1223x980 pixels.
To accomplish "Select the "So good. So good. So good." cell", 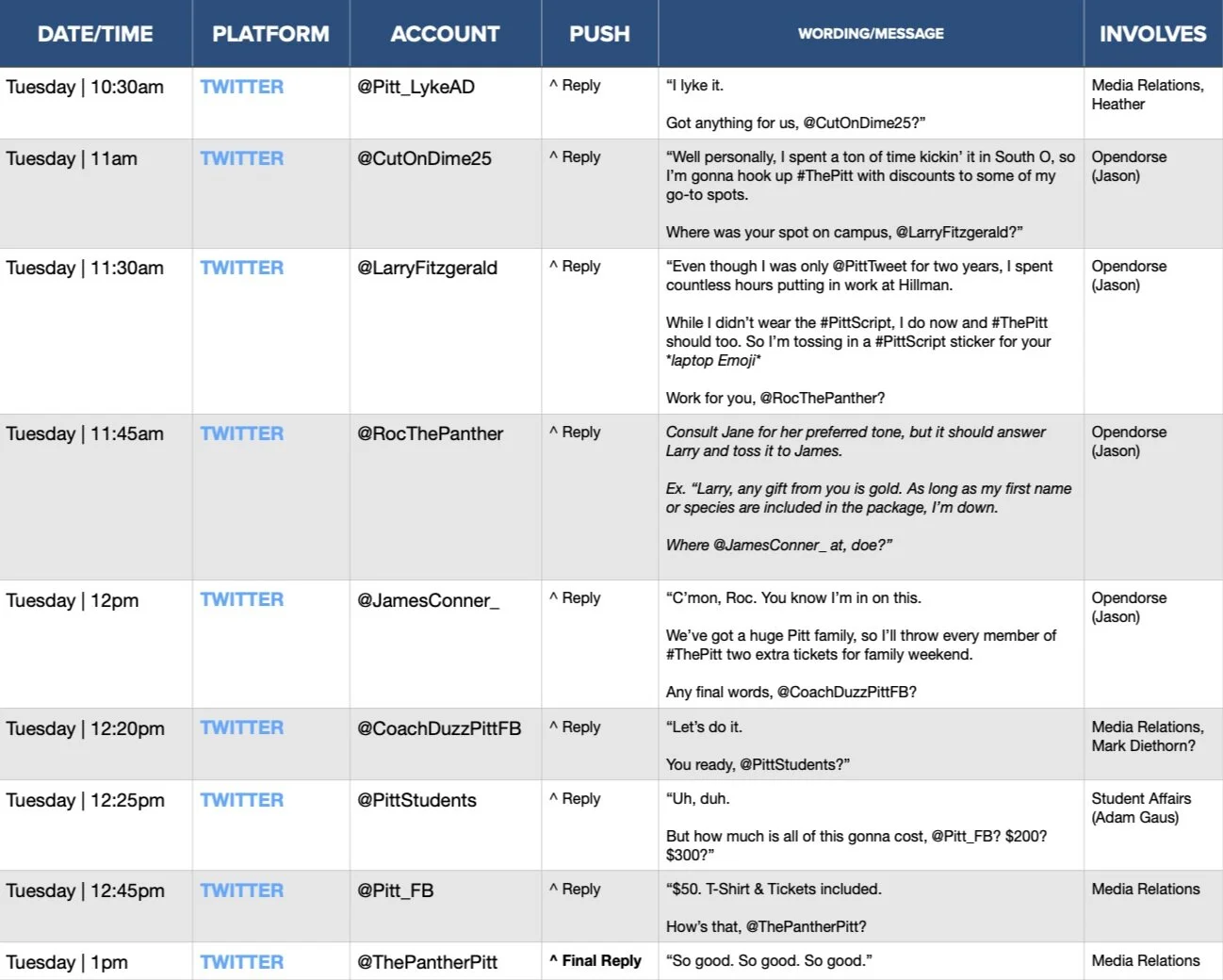I will tap(871, 961).
